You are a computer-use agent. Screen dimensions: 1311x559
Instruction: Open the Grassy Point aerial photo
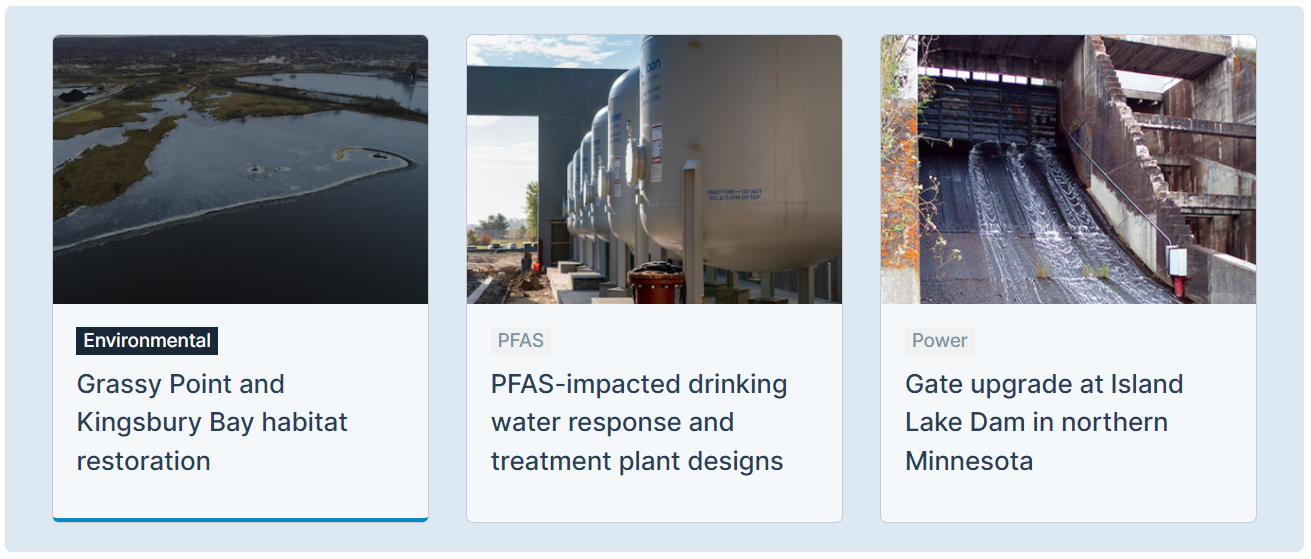[240, 169]
